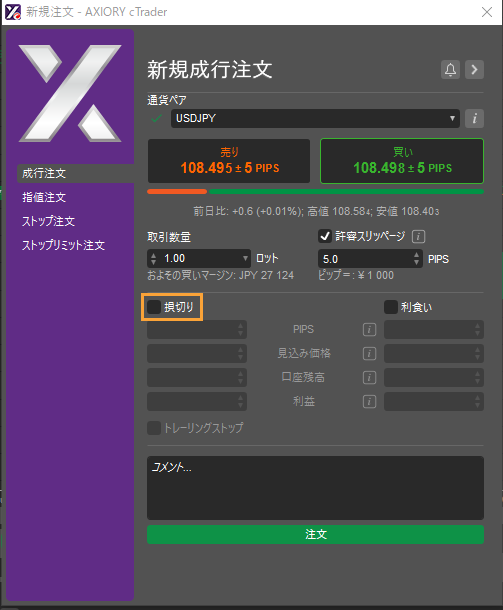This screenshot has width=503, height=610.
Task: Enable the 利食い checkbox
Action: click(x=391, y=307)
